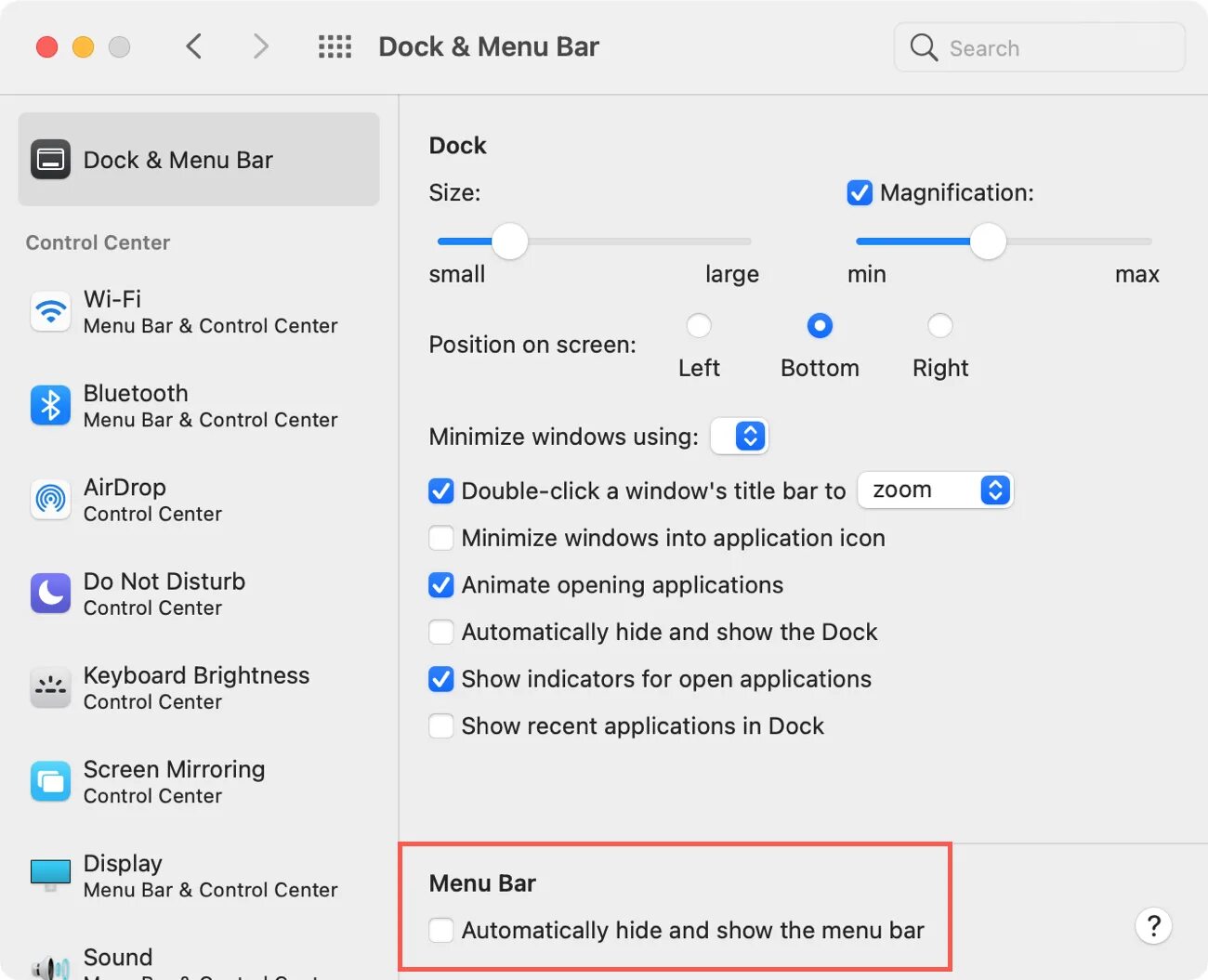This screenshot has height=980, width=1208.
Task: Select the Bluetooth icon in sidebar
Action: click(50, 406)
